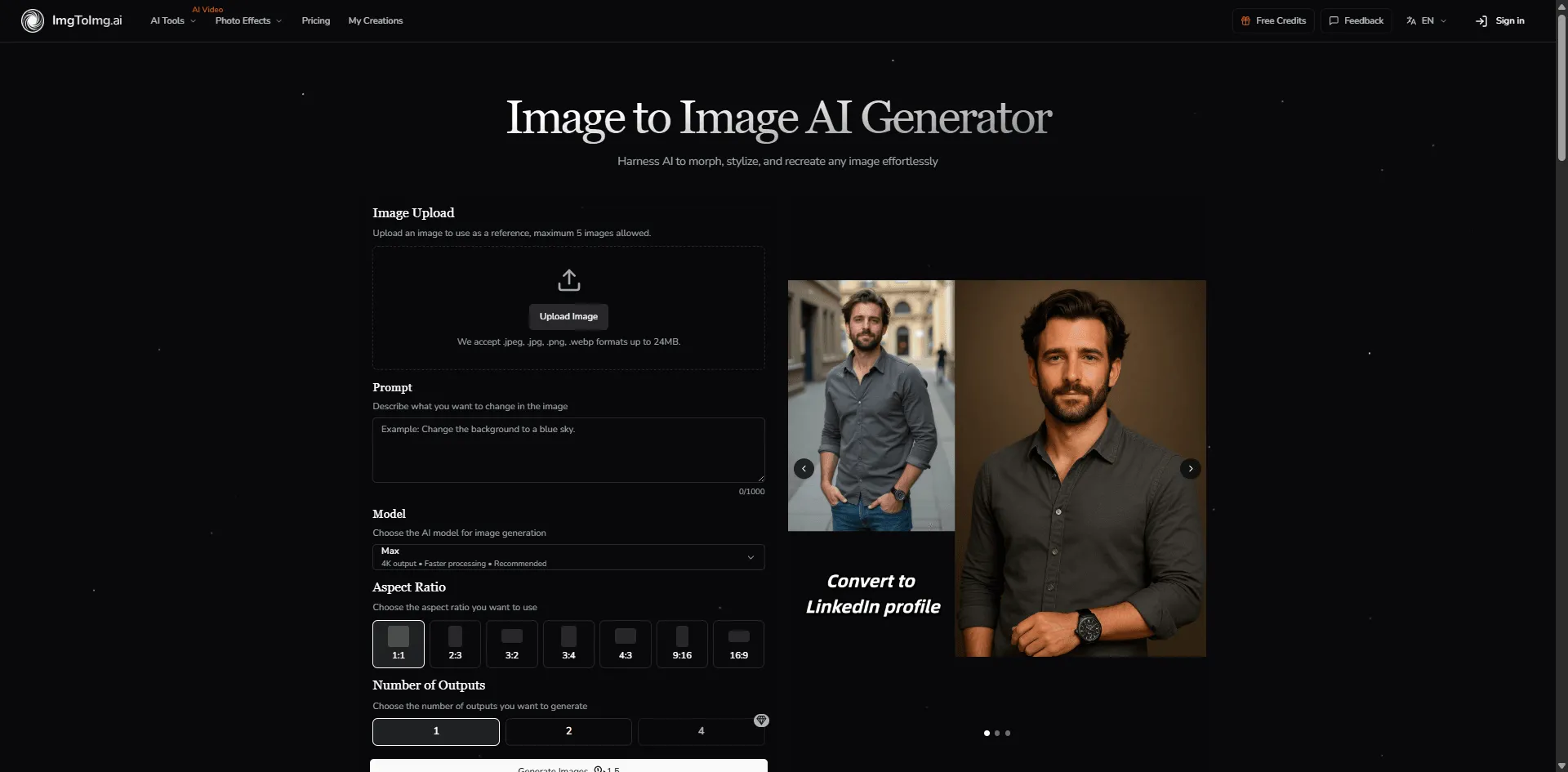Set number of outputs to 2
1568x772 pixels.
(x=568, y=731)
